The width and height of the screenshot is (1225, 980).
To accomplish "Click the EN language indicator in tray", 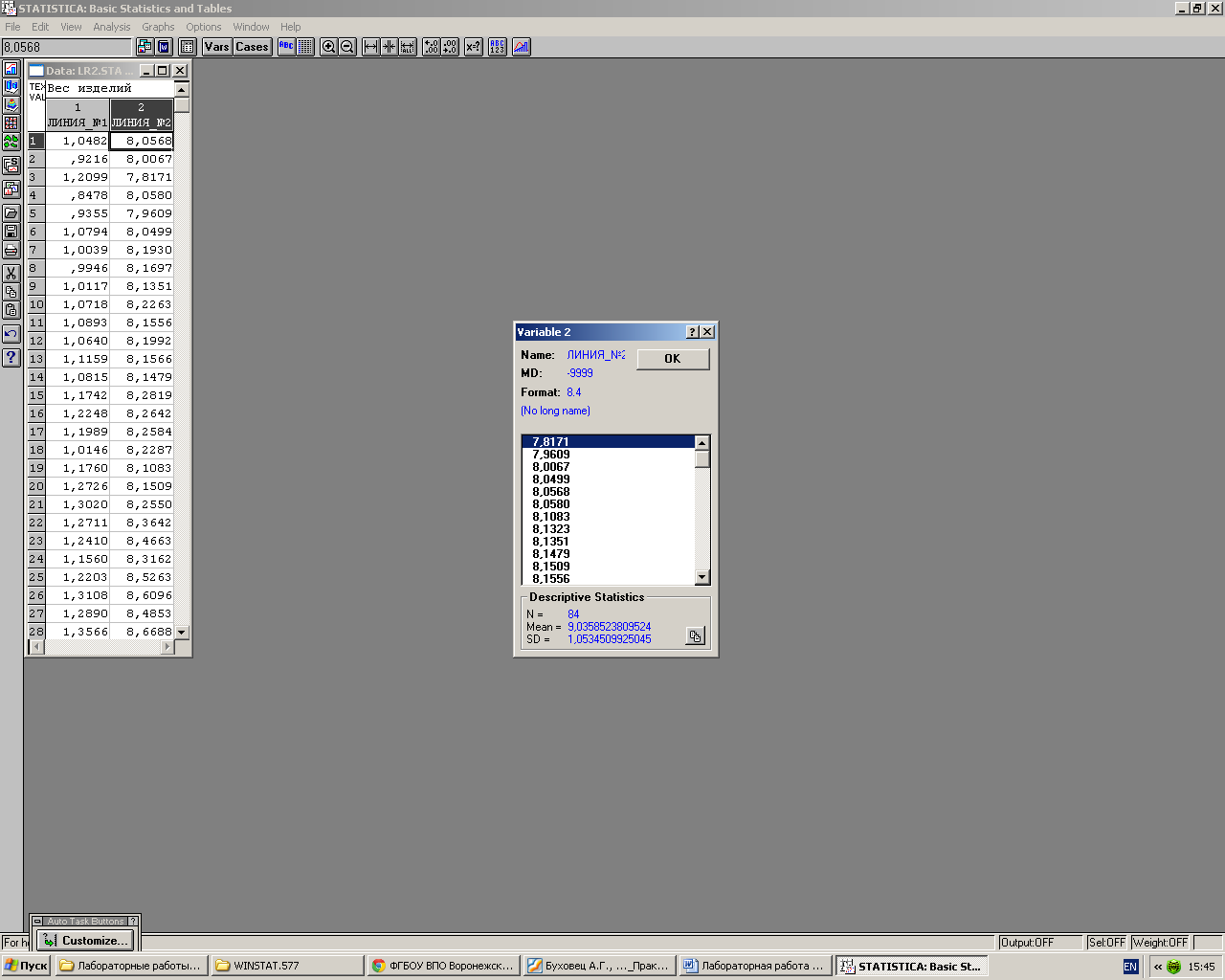I will click(x=1130, y=967).
